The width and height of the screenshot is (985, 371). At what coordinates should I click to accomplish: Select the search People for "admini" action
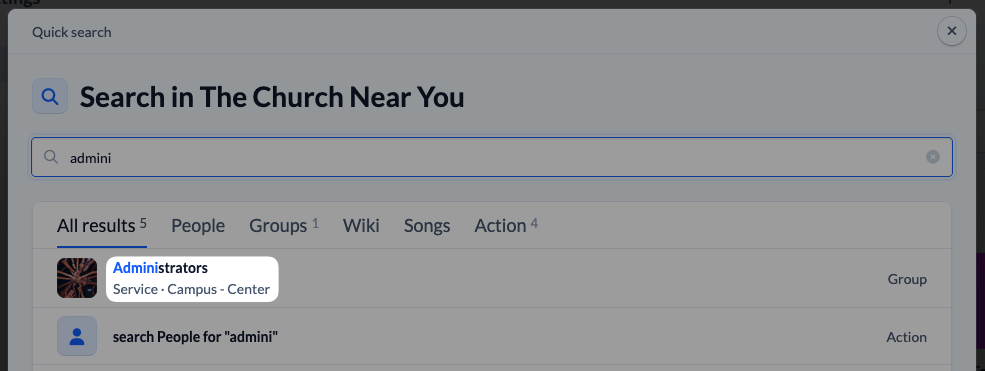(492, 336)
